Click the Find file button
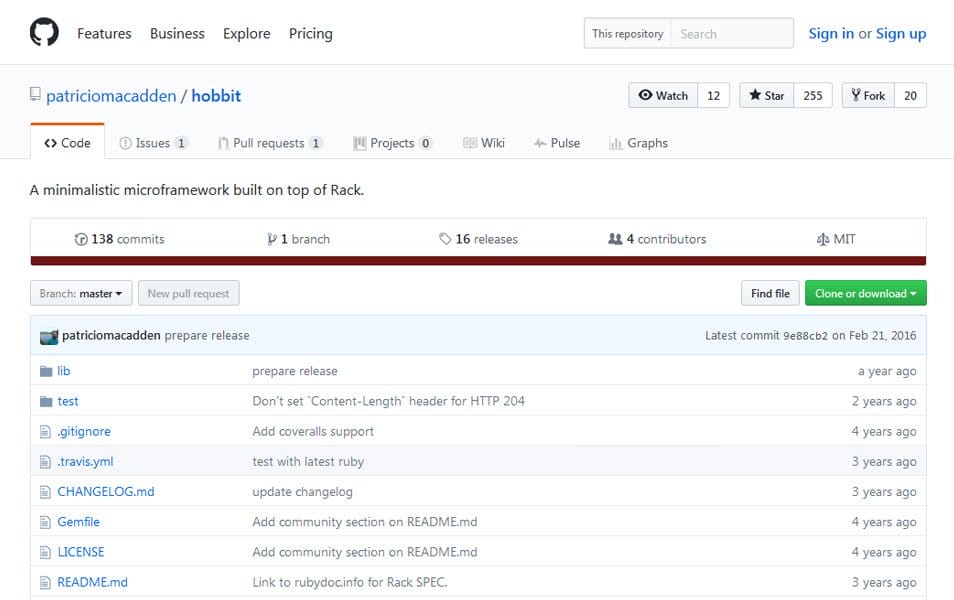The width and height of the screenshot is (954, 600). (770, 293)
